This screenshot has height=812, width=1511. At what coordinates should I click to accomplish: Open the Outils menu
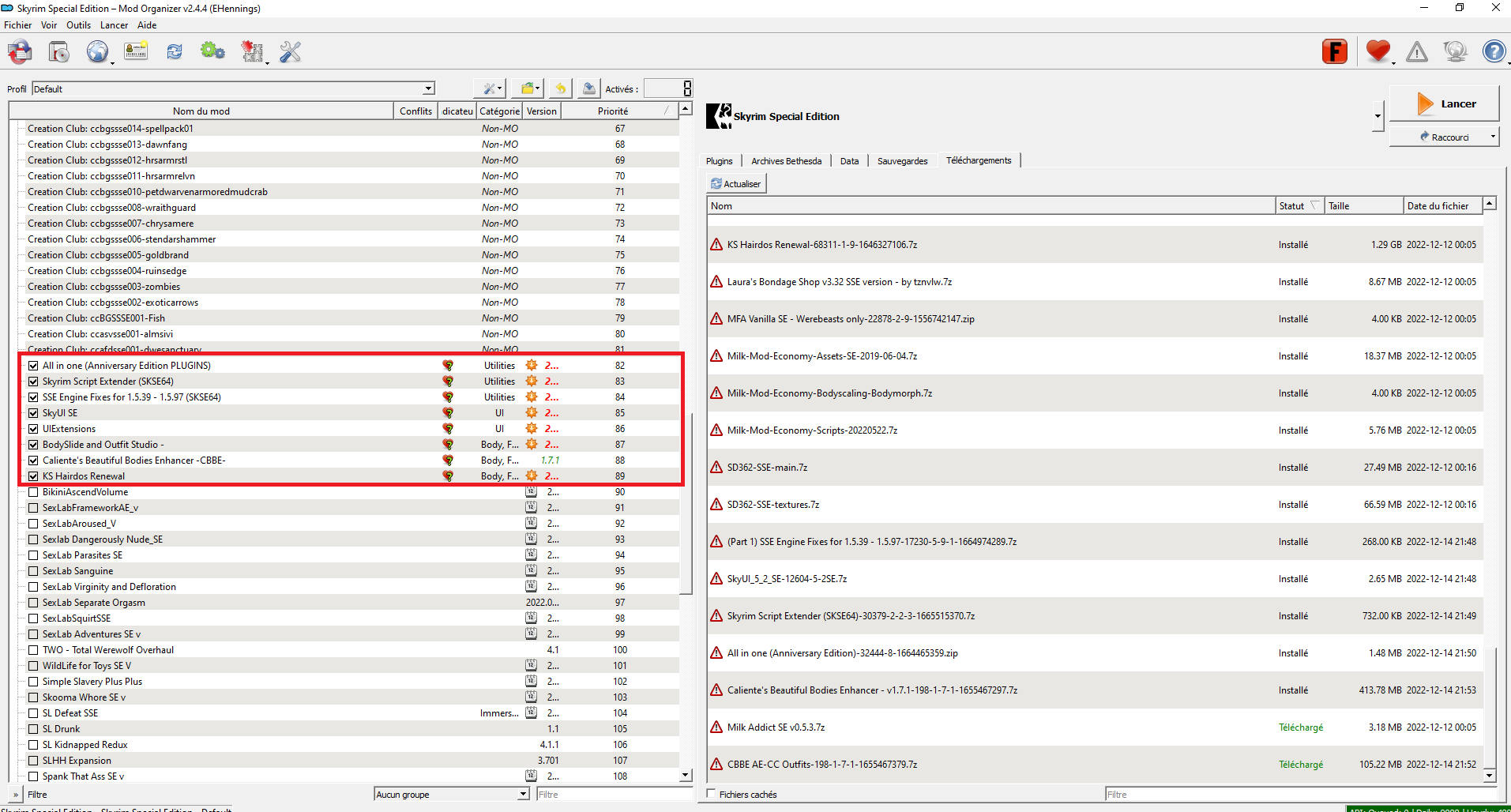tap(78, 25)
